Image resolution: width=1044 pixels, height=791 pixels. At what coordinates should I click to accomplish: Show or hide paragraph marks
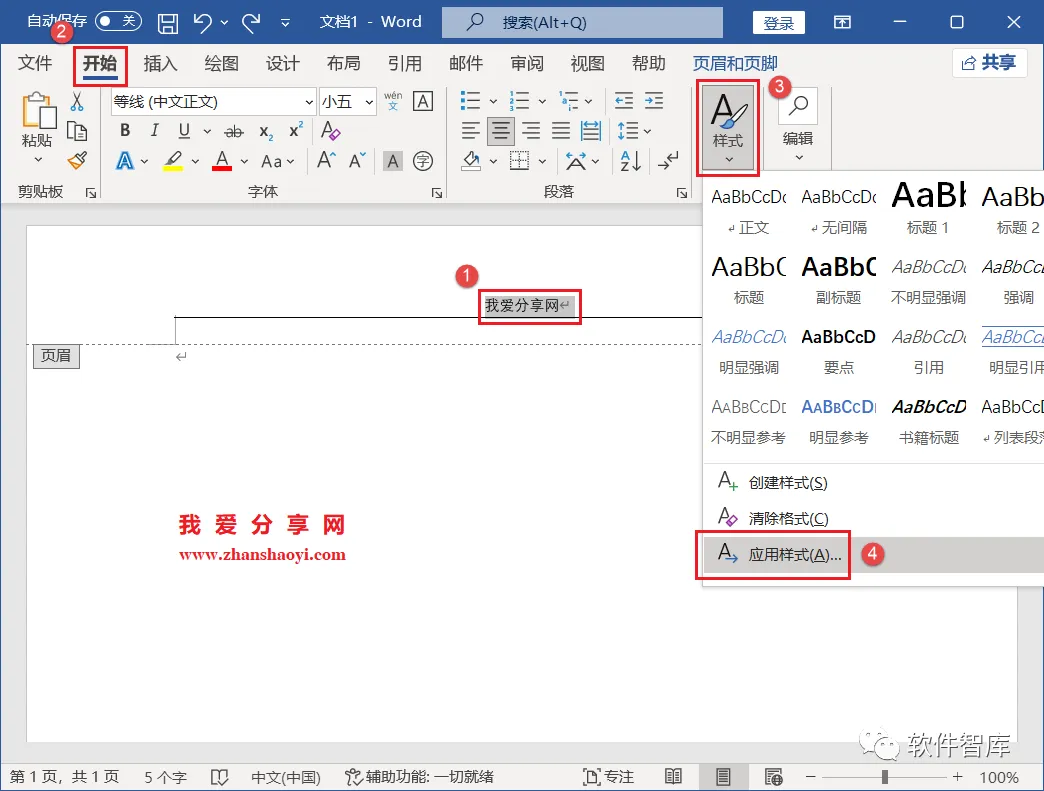[668, 161]
